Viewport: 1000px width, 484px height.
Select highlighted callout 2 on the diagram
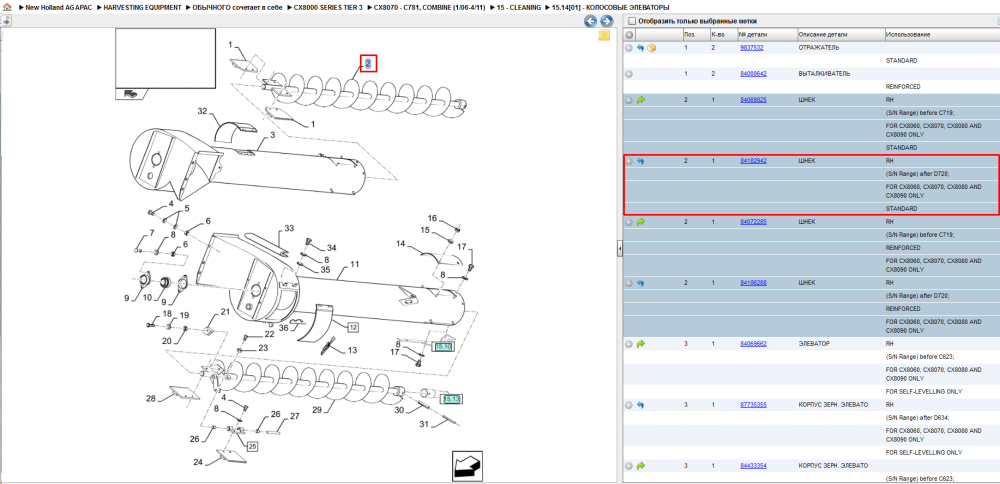(368, 63)
